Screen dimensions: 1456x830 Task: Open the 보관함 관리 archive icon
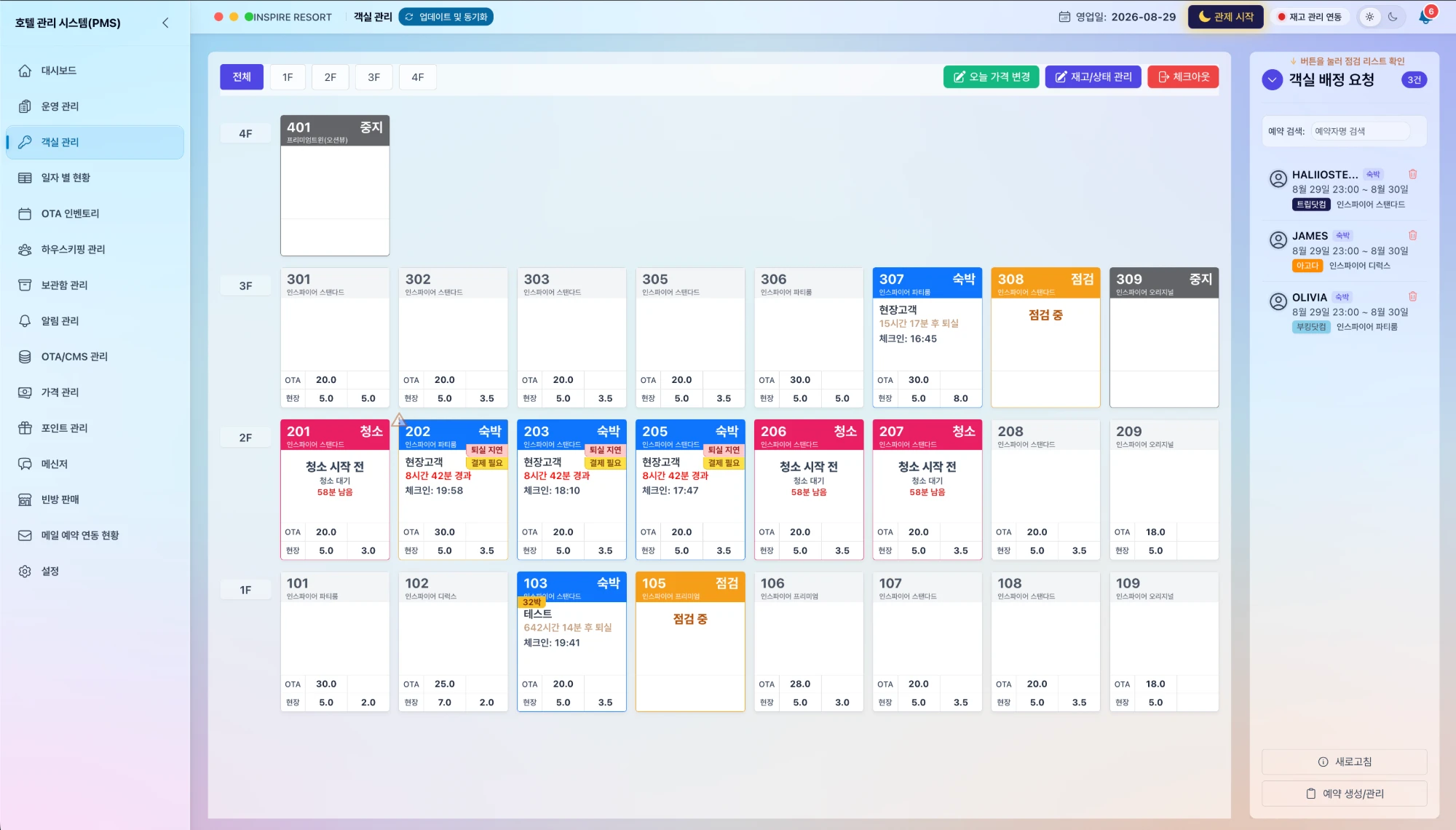[25, 285]
